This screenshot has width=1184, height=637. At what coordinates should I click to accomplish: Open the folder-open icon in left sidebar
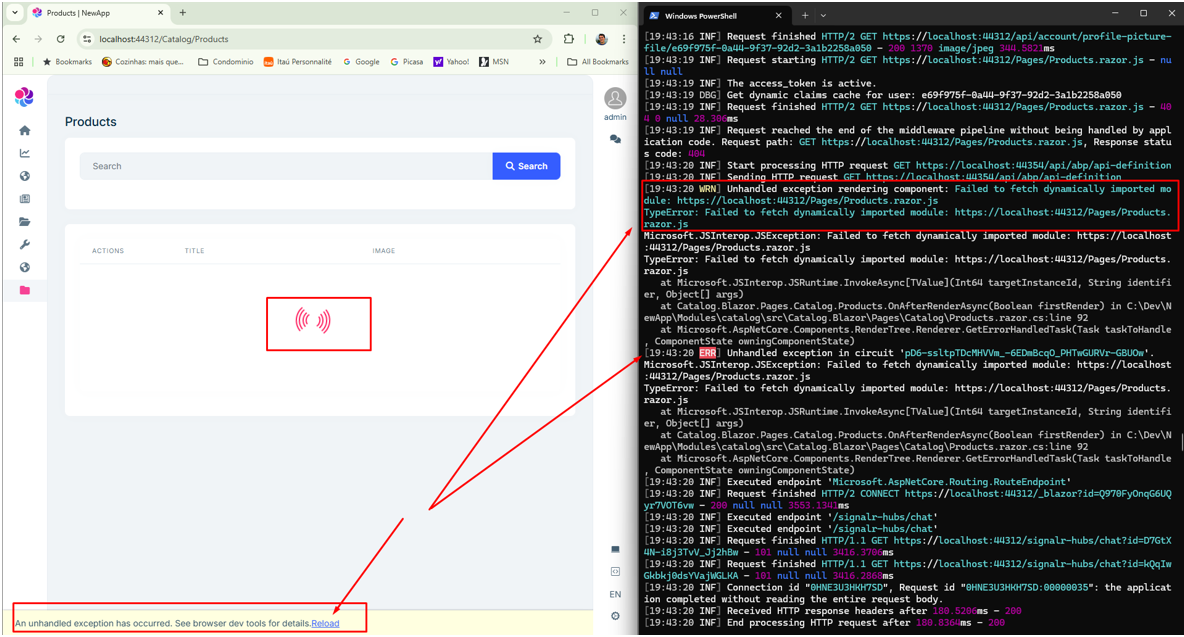25,222
